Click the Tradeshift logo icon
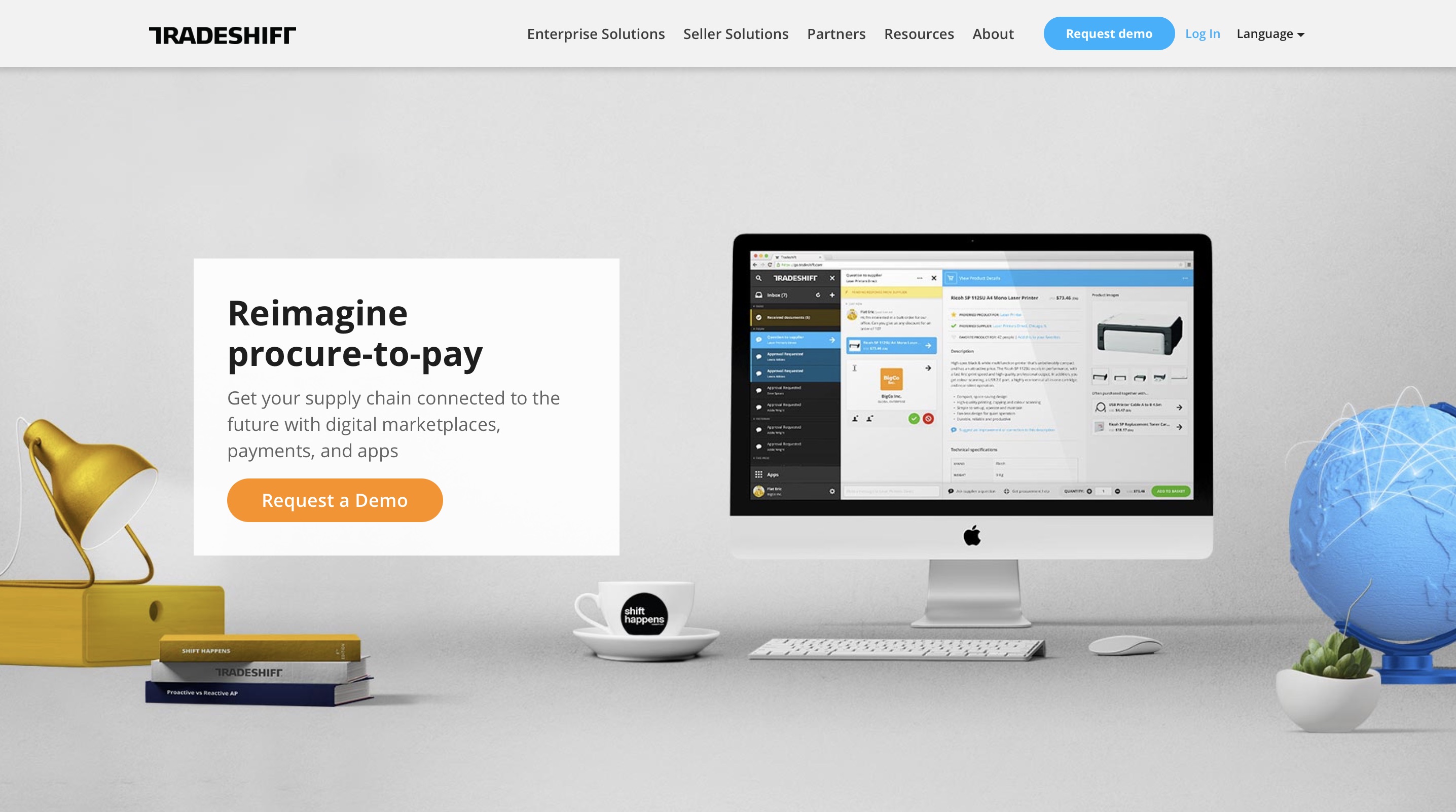1456x812 pixels. 222,34
